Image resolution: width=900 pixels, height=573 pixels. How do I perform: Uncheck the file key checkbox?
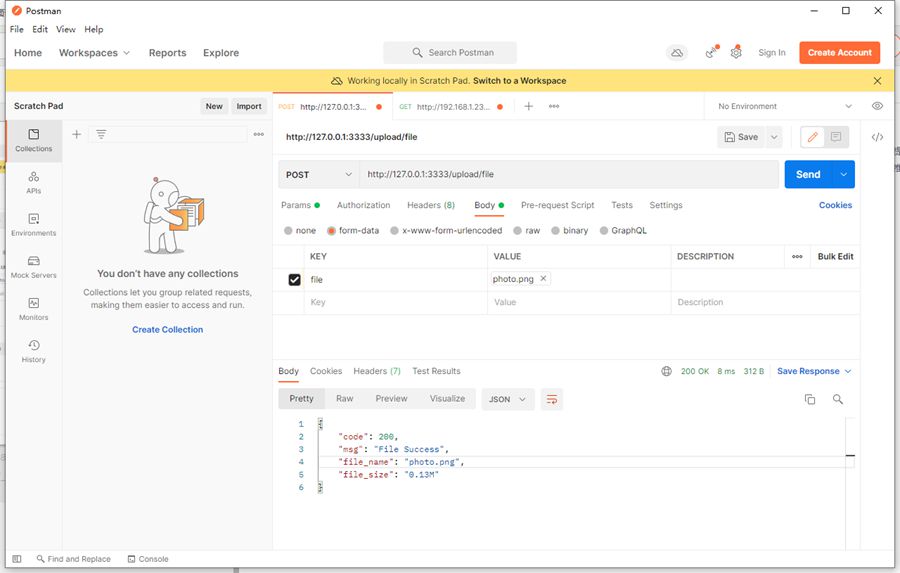point(294,280)
